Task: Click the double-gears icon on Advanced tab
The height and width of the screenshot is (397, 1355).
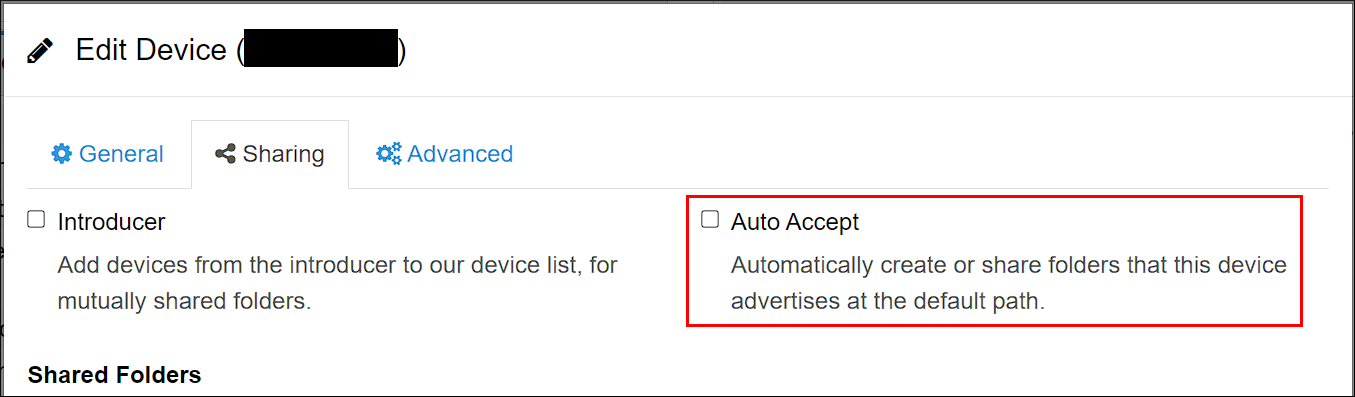Action: tap(388, 154)
